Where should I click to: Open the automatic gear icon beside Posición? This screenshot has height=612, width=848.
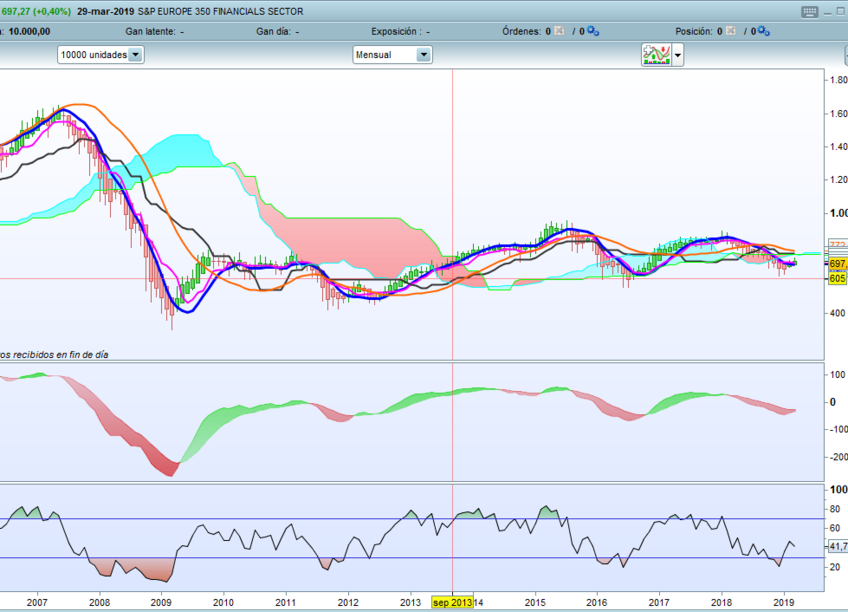(764, 31)
